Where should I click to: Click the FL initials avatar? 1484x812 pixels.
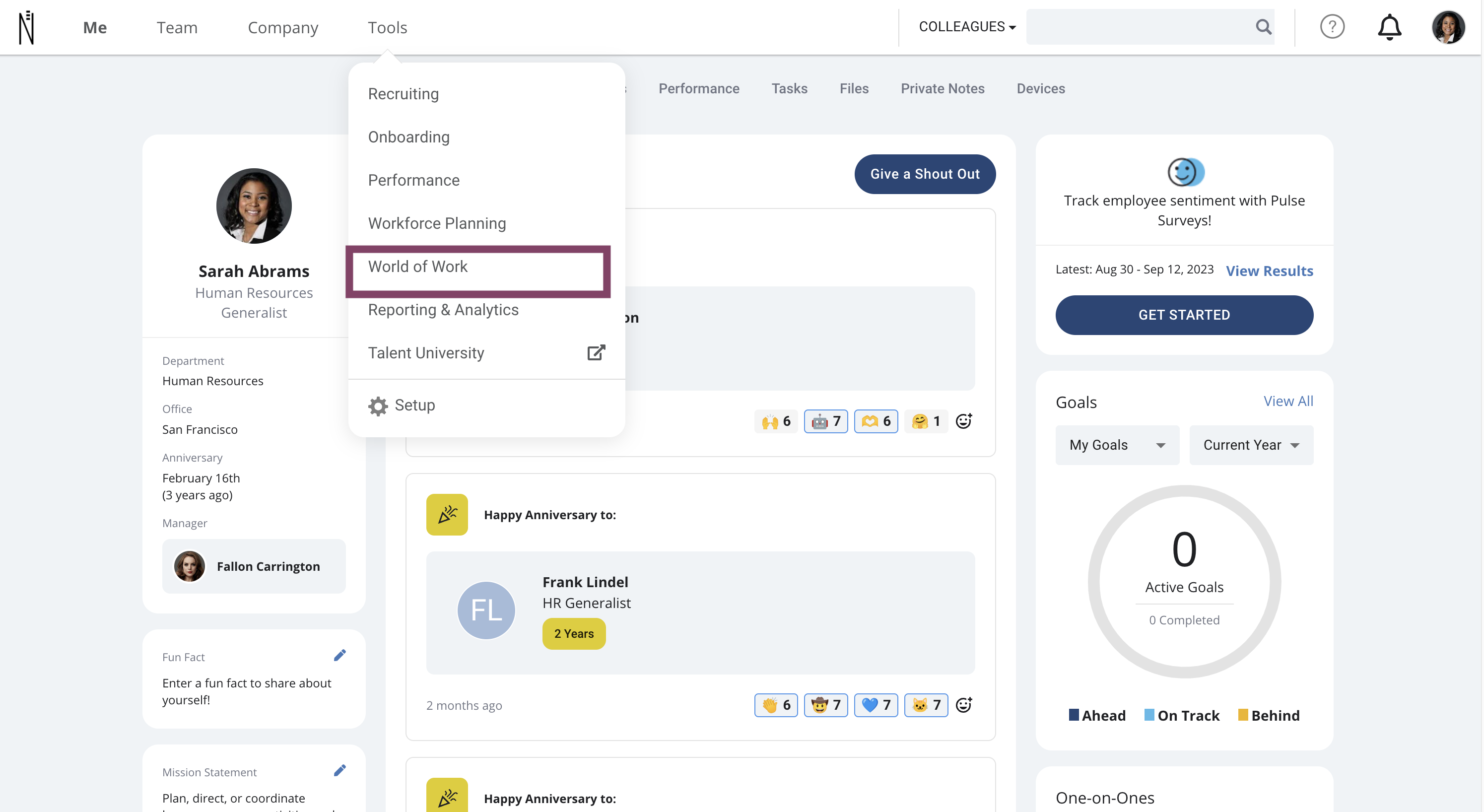(486, 610)
